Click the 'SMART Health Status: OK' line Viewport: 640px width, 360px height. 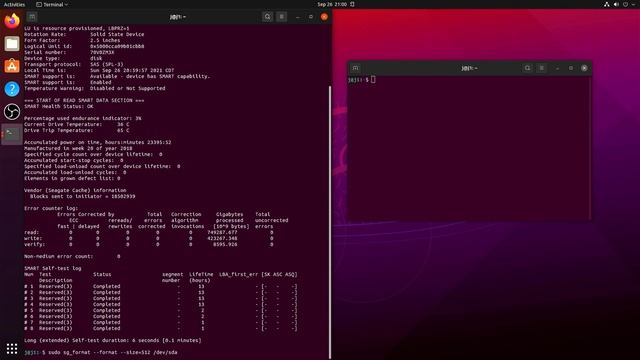pyautogui.click(x=59, y=106)
